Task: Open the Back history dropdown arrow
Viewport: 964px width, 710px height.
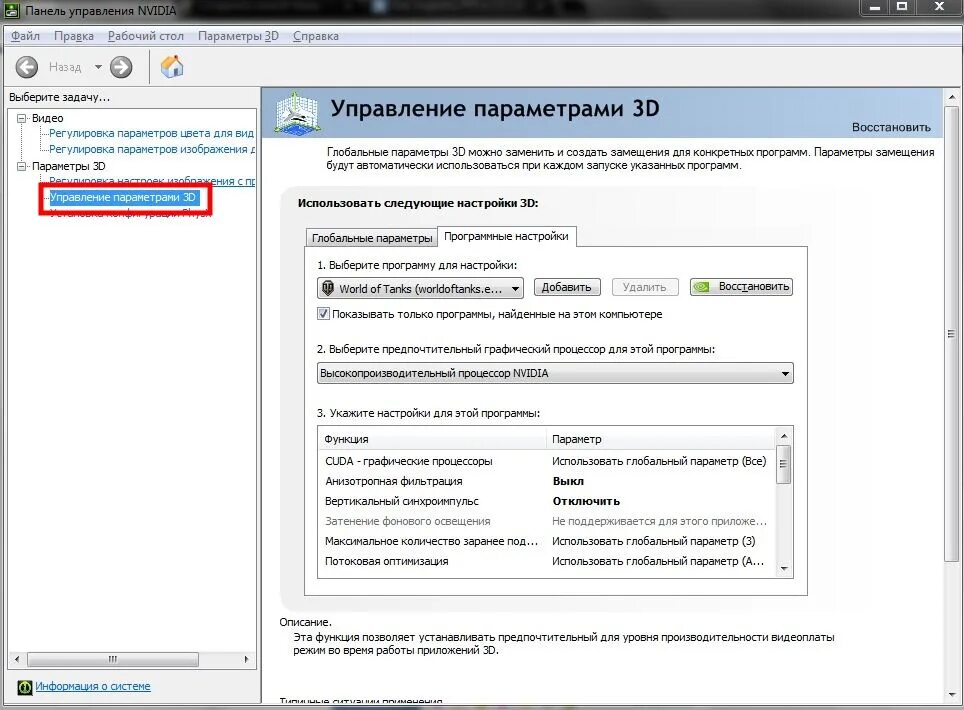Action: (x=98, y=67)
